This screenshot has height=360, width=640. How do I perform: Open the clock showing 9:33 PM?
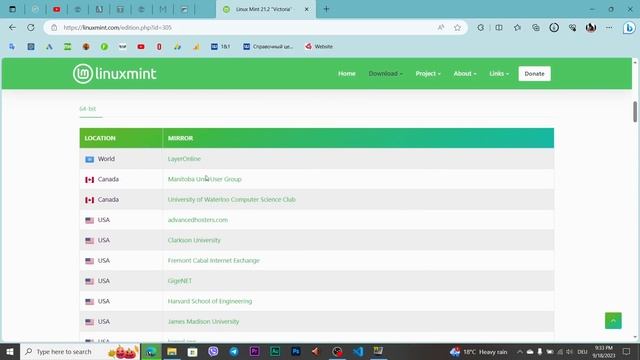pyautogui.click(x=604, y=351)
